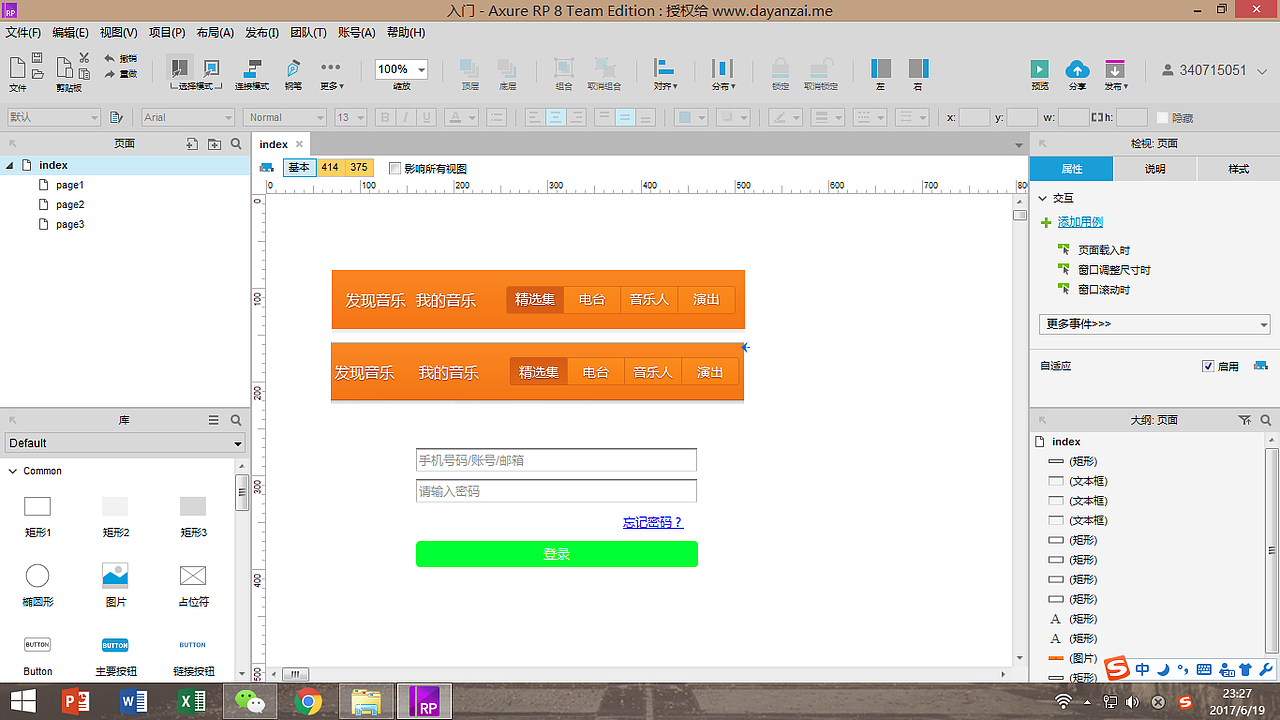
Task: Toggle the adaptive enable (启用) checkbox
Action: tap(1208, 367)
